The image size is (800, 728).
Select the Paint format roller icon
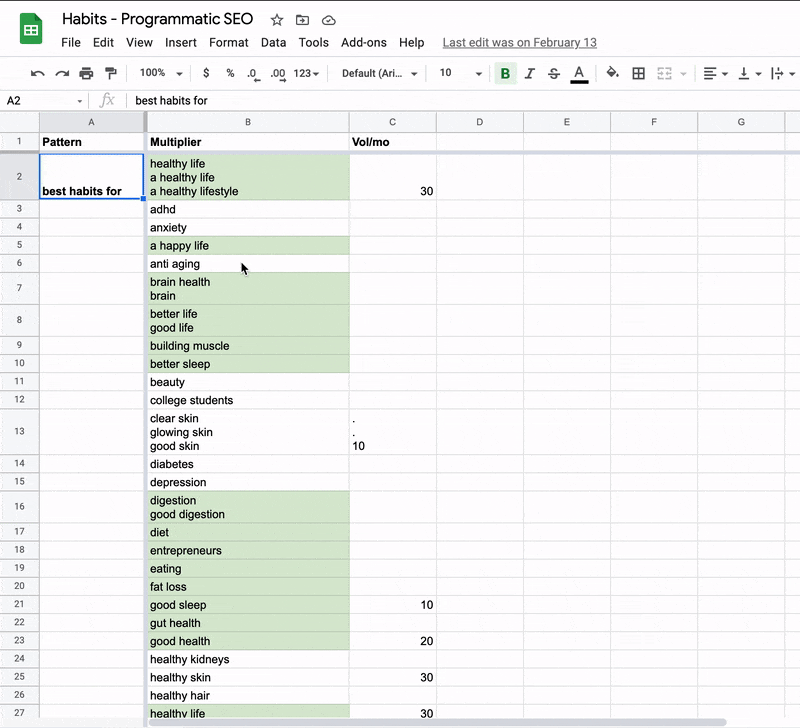110,73
